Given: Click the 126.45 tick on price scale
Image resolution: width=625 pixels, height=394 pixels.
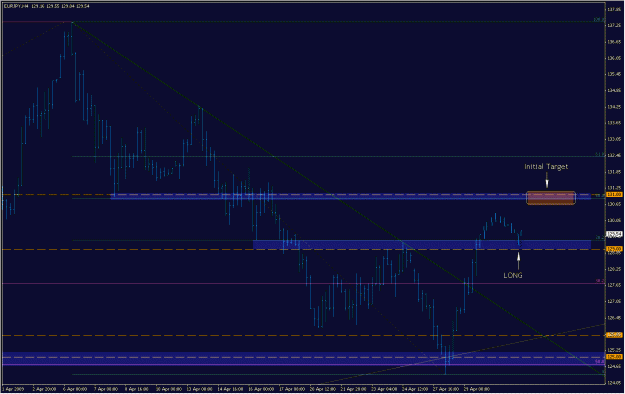Looking at the screenshot, I should (615, 318).
